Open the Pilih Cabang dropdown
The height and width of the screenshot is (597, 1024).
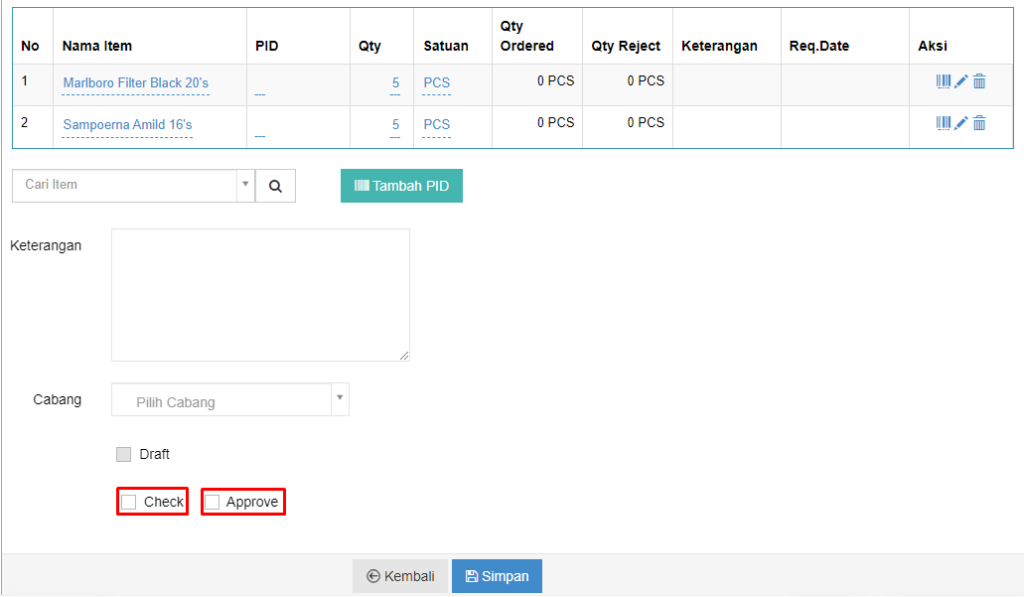tap(340, 399)
